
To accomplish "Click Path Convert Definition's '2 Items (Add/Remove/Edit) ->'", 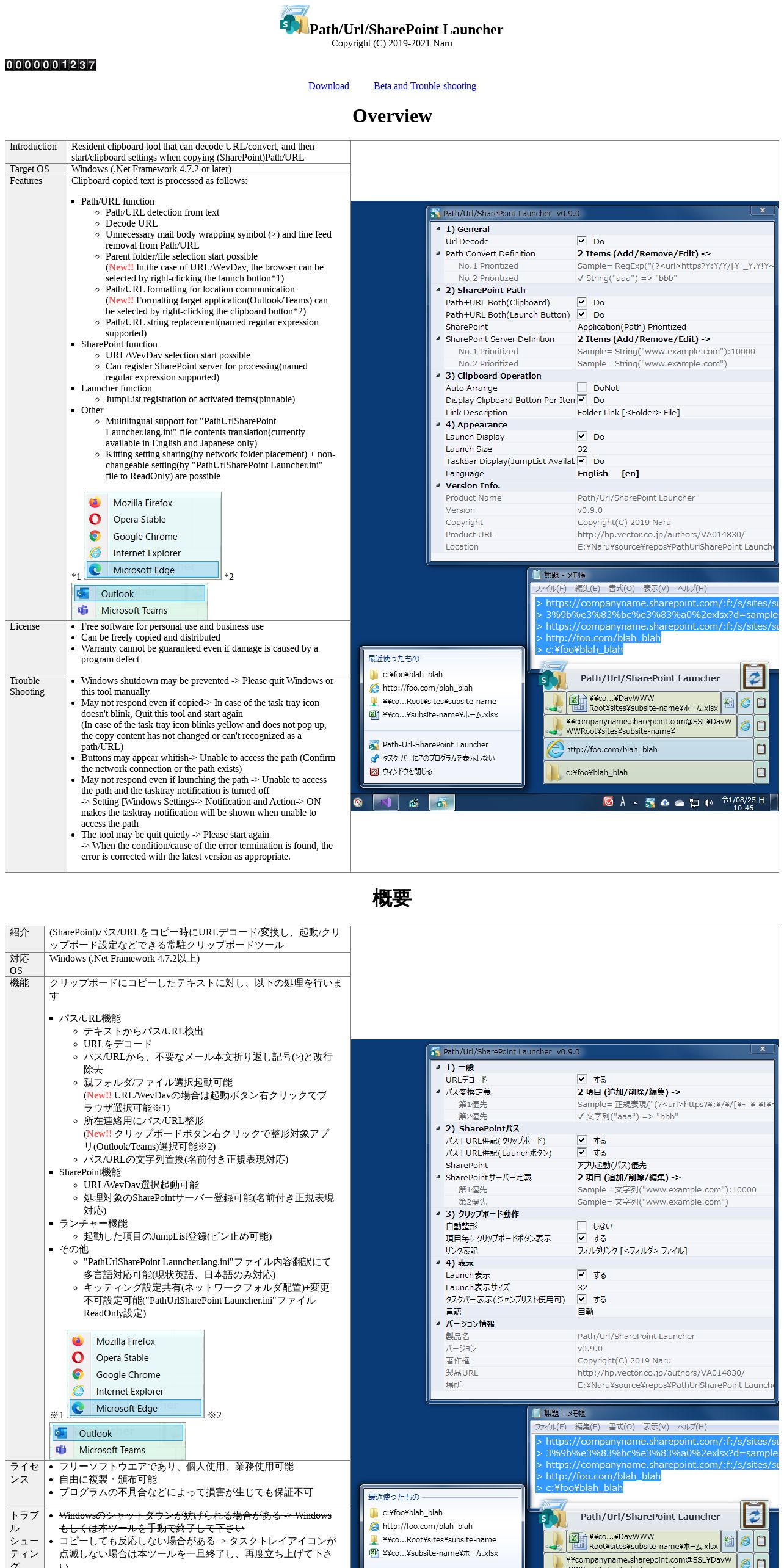I will (644, 253).
